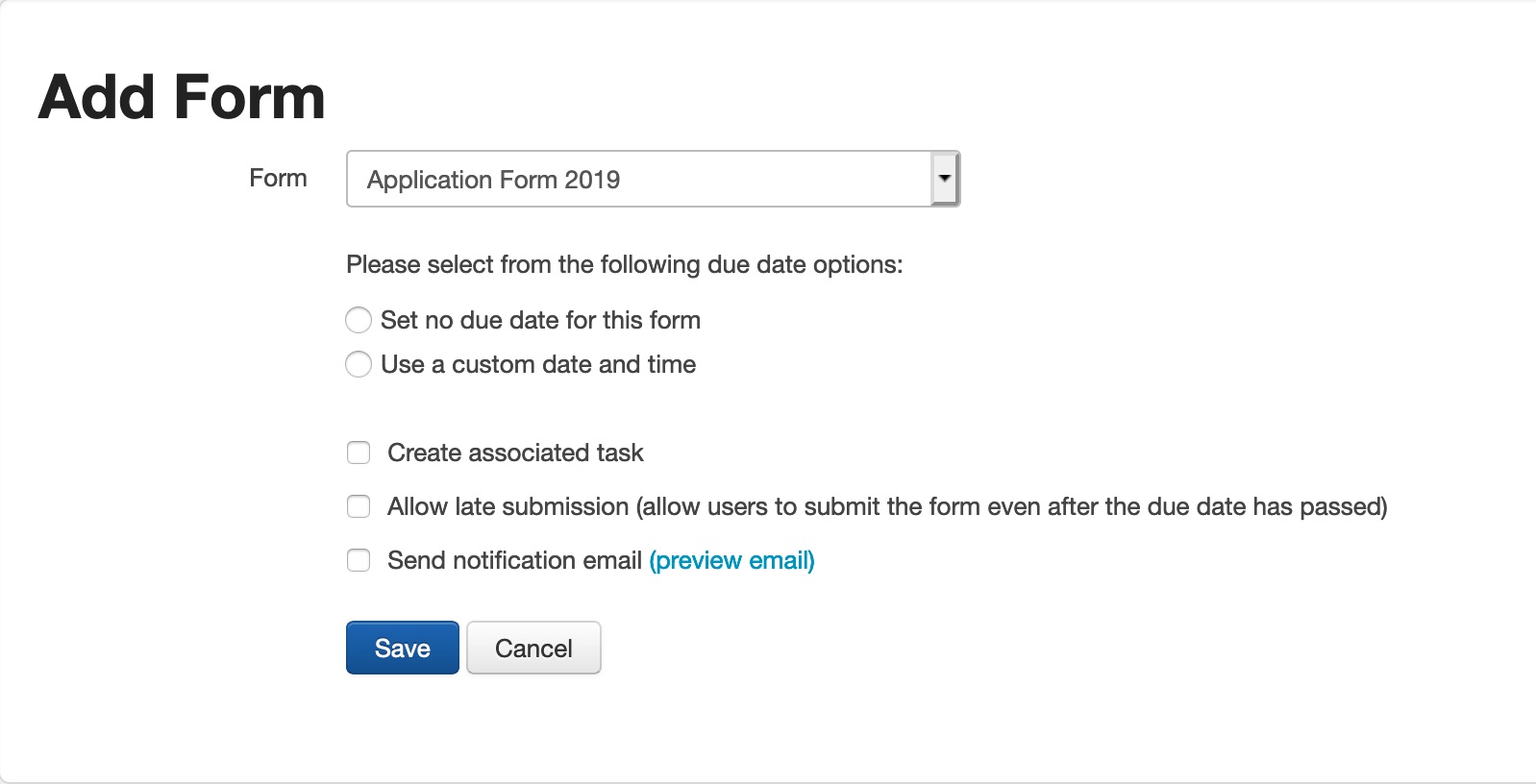Click the "Set no due date for this form" text

(x=540, y=320)
